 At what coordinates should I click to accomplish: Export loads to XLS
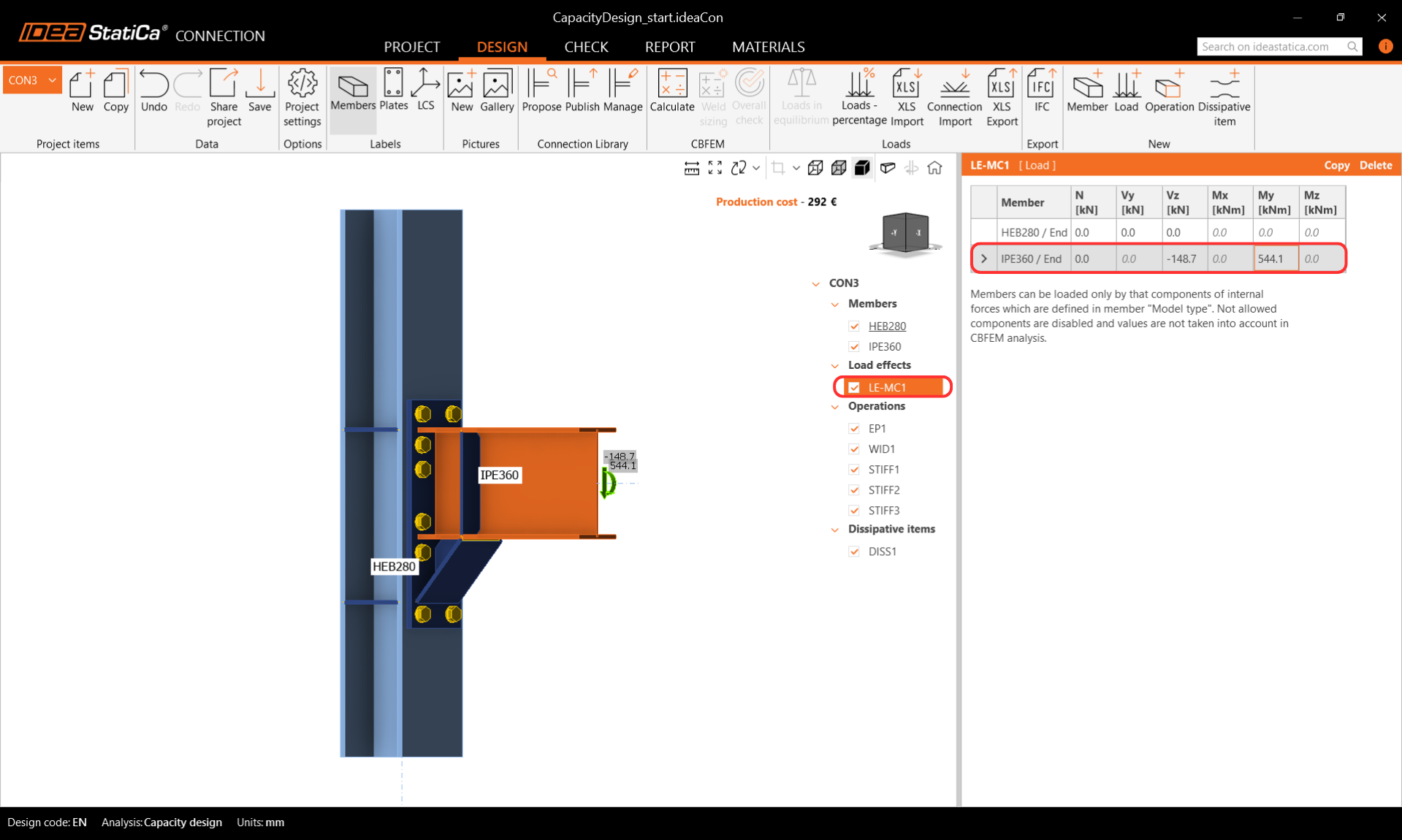(x=1002, y=99)
